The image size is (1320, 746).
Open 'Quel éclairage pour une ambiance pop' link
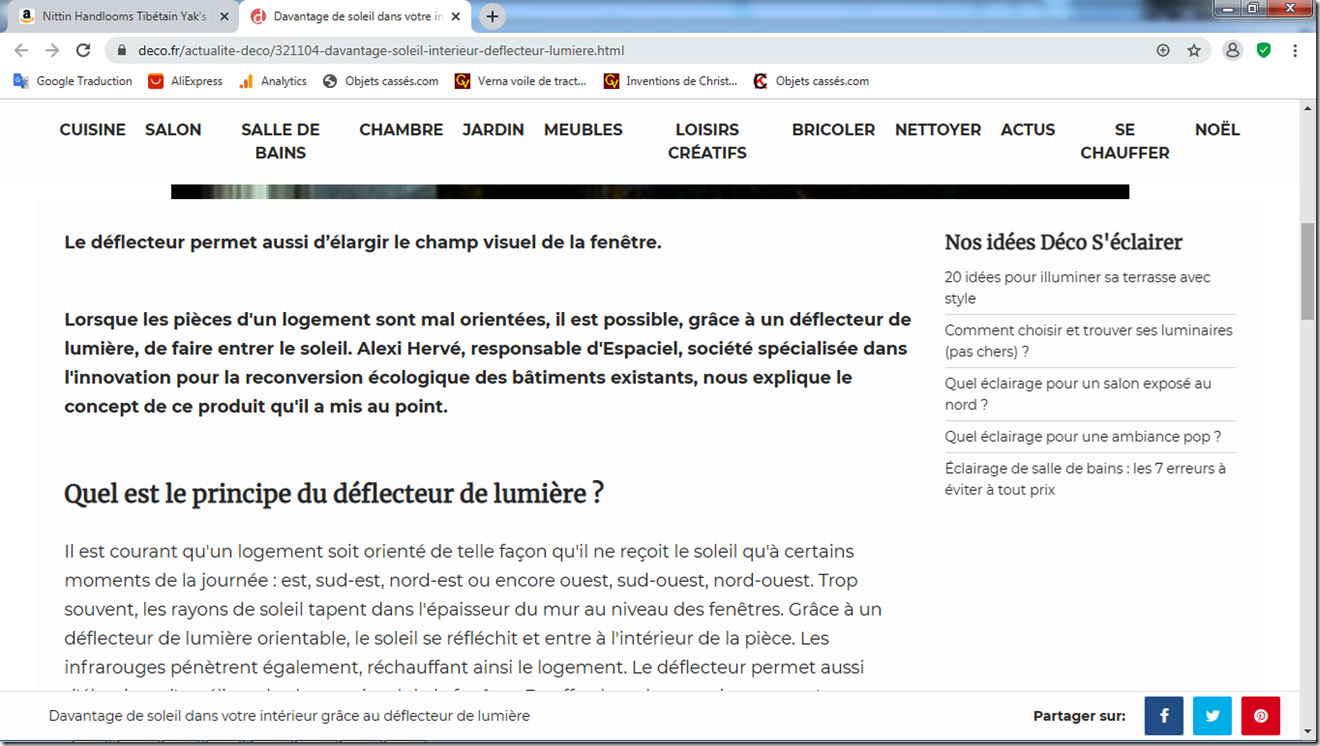[1083, 436]
